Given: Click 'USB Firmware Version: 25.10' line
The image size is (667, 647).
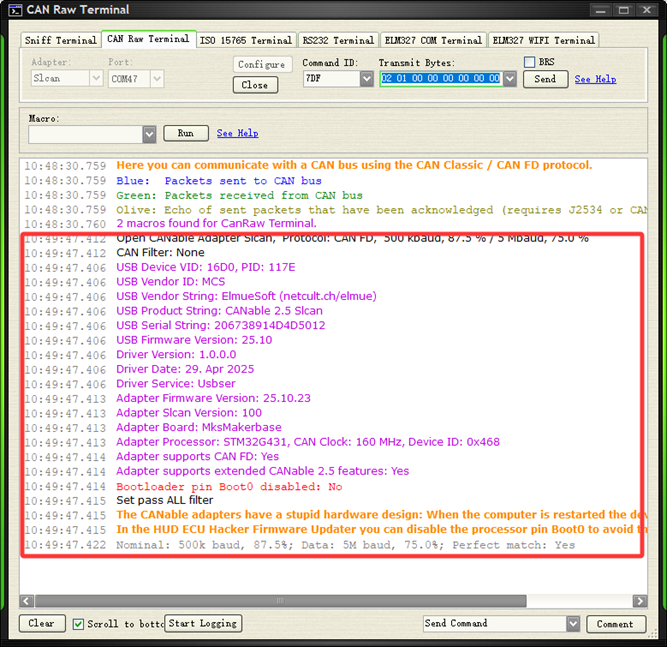Looking at the screenshot, I should pyautogui.click(x=194, y=340).
